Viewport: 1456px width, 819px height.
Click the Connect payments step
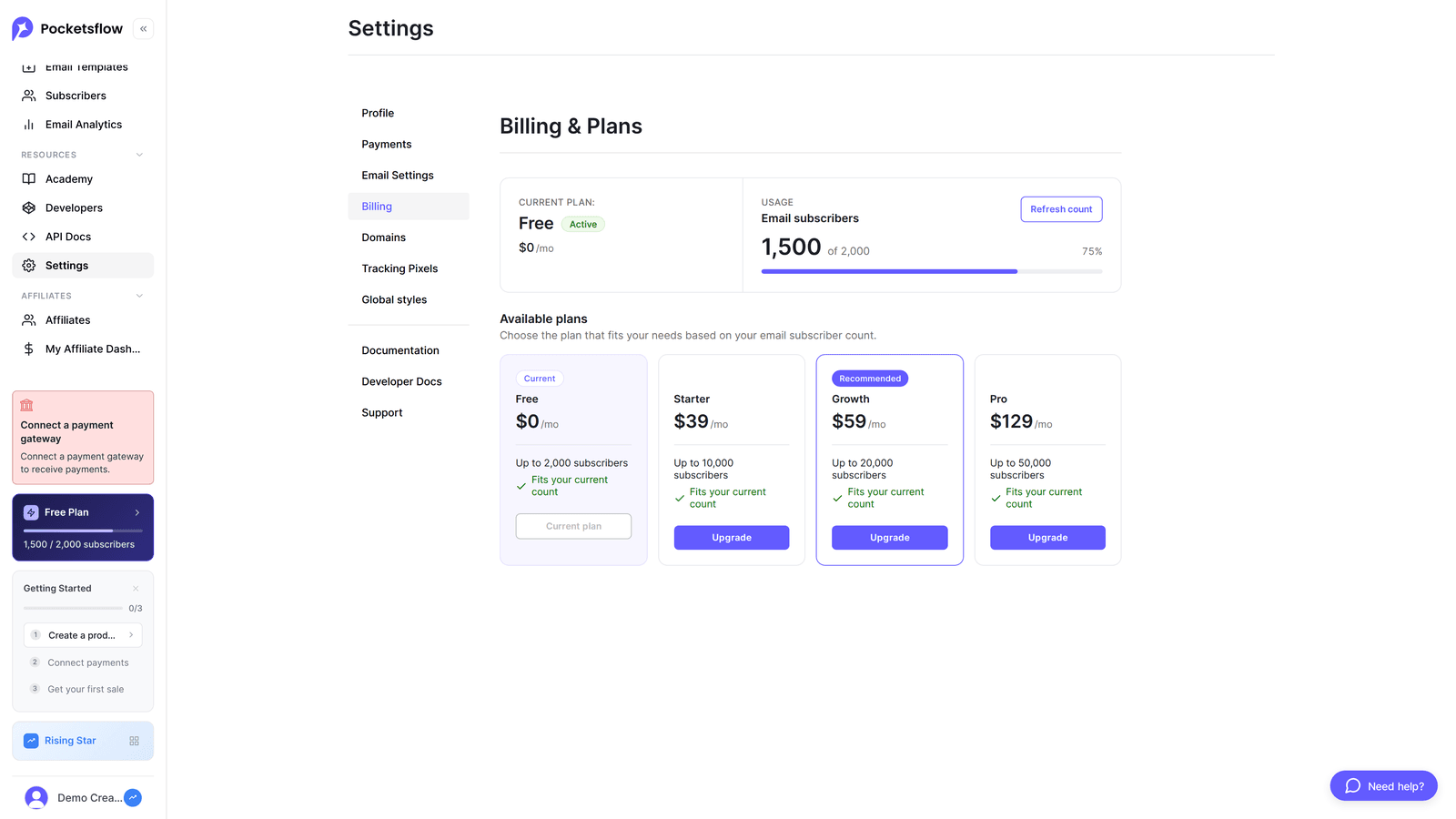(83, 662)
